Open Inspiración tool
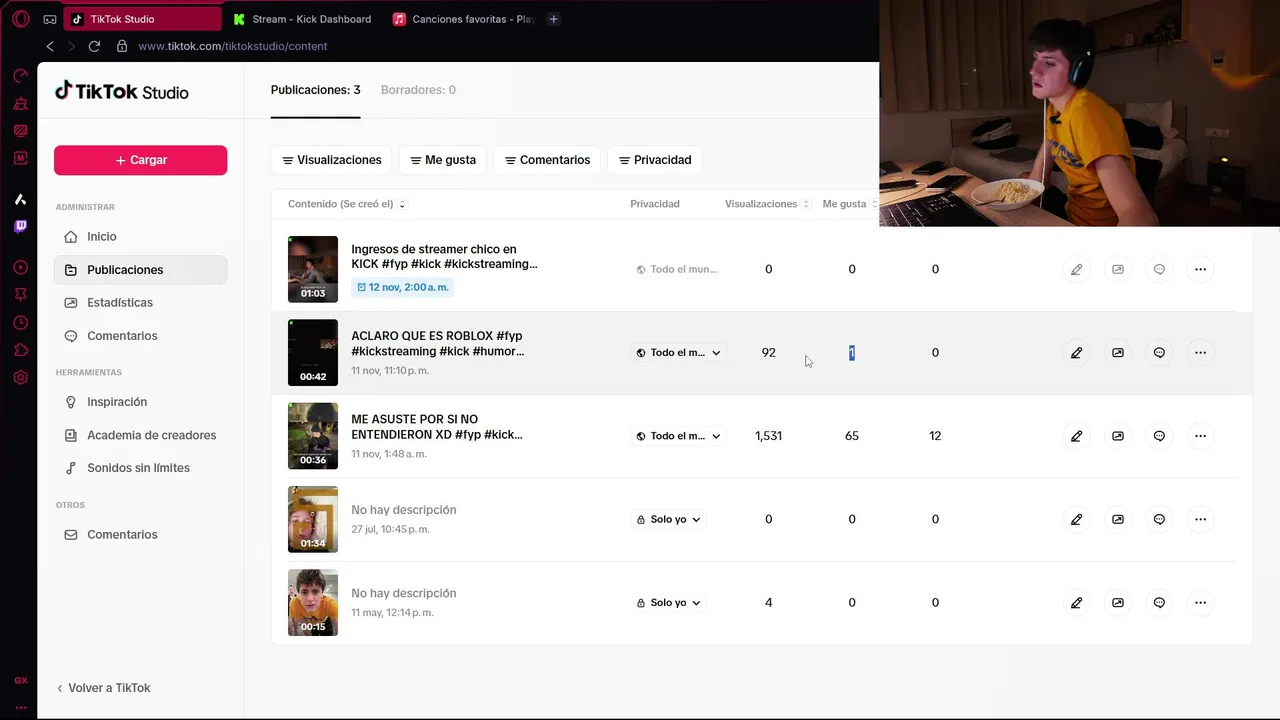Image resolution: width=1280 pixels, height=720 pixels. pyautogui.click(x=140, y=402)
